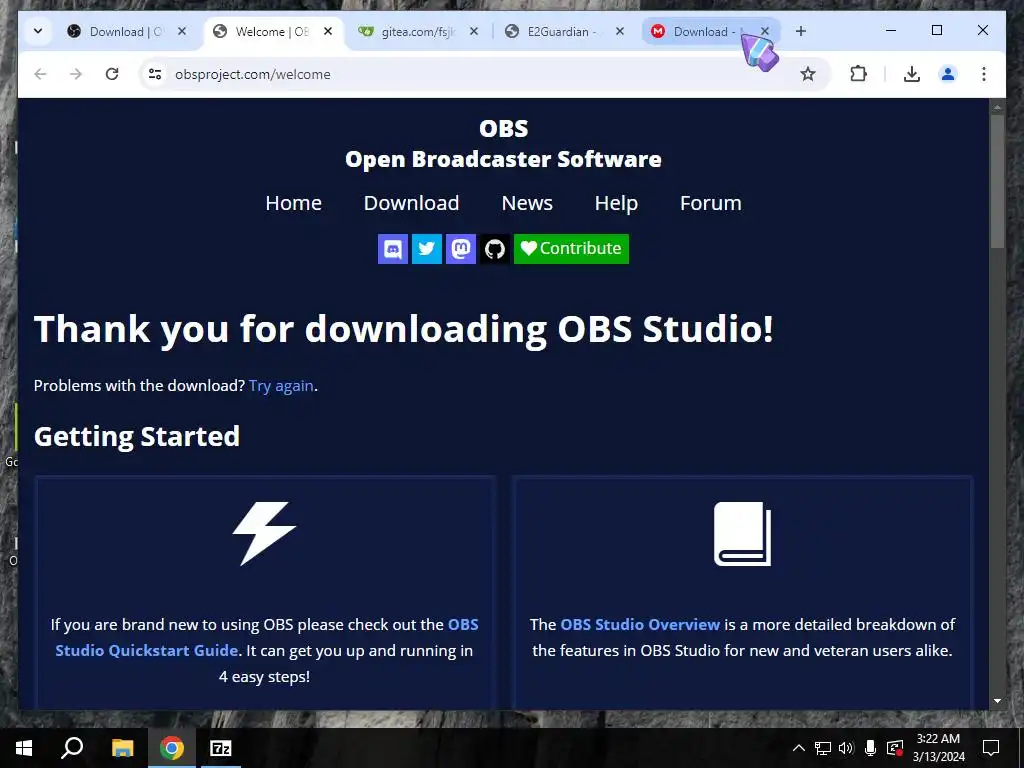Image resolution: width=1024 pixels, height=768 pixels.
Task: Close the E2Guardian tab
Action: point(620,31)
